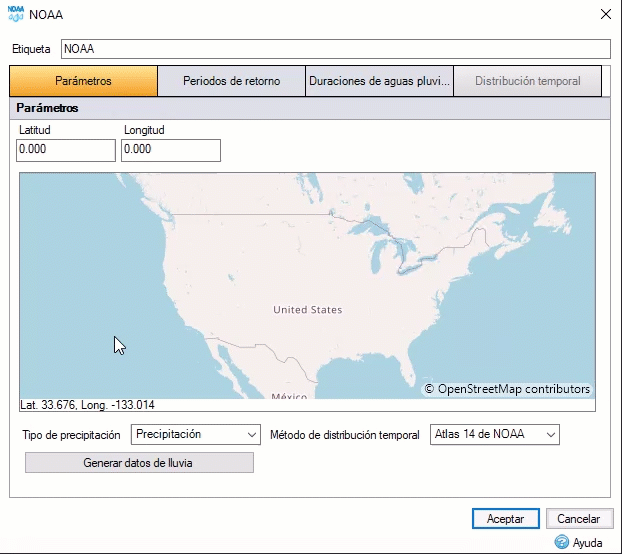Image resolution: width=622 pixels, height=554 pixels.
Task: Click the NOAA app icon in title bar
Action: [x=16, y=14]
